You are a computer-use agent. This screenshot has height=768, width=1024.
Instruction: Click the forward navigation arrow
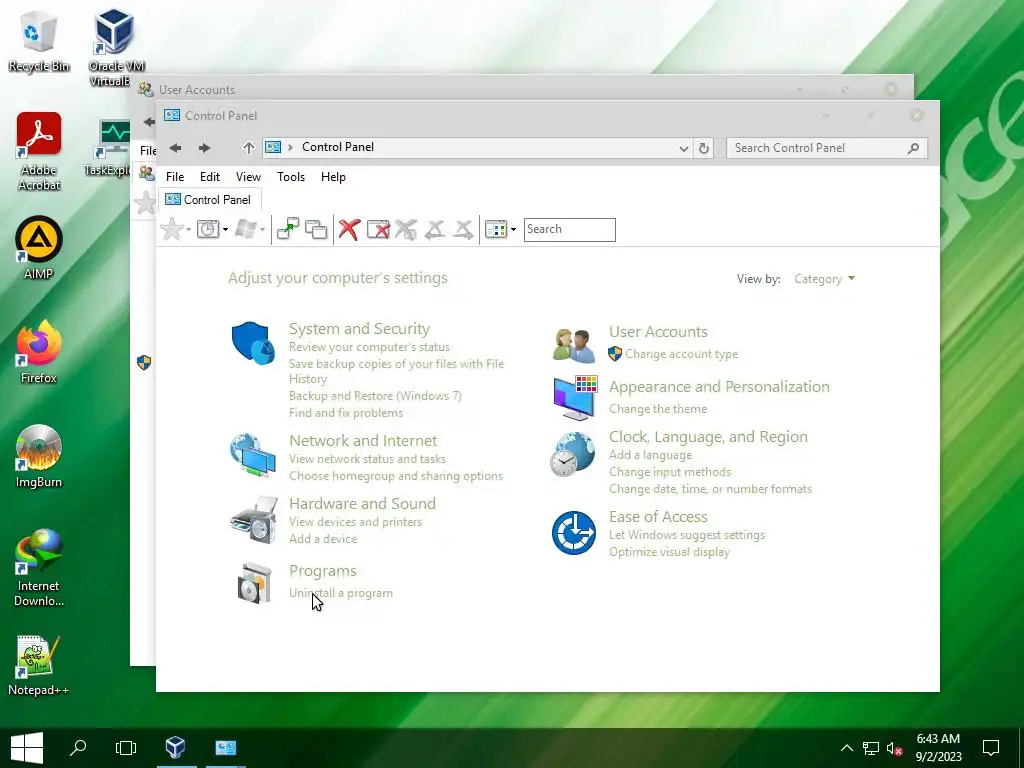tap(204, 148)
